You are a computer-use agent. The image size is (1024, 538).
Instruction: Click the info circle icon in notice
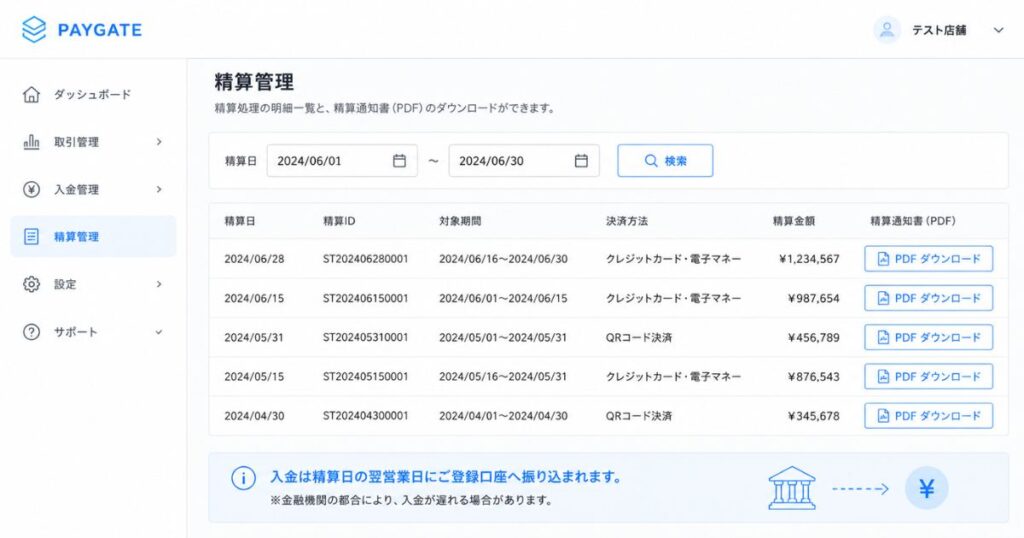point(243,479)
